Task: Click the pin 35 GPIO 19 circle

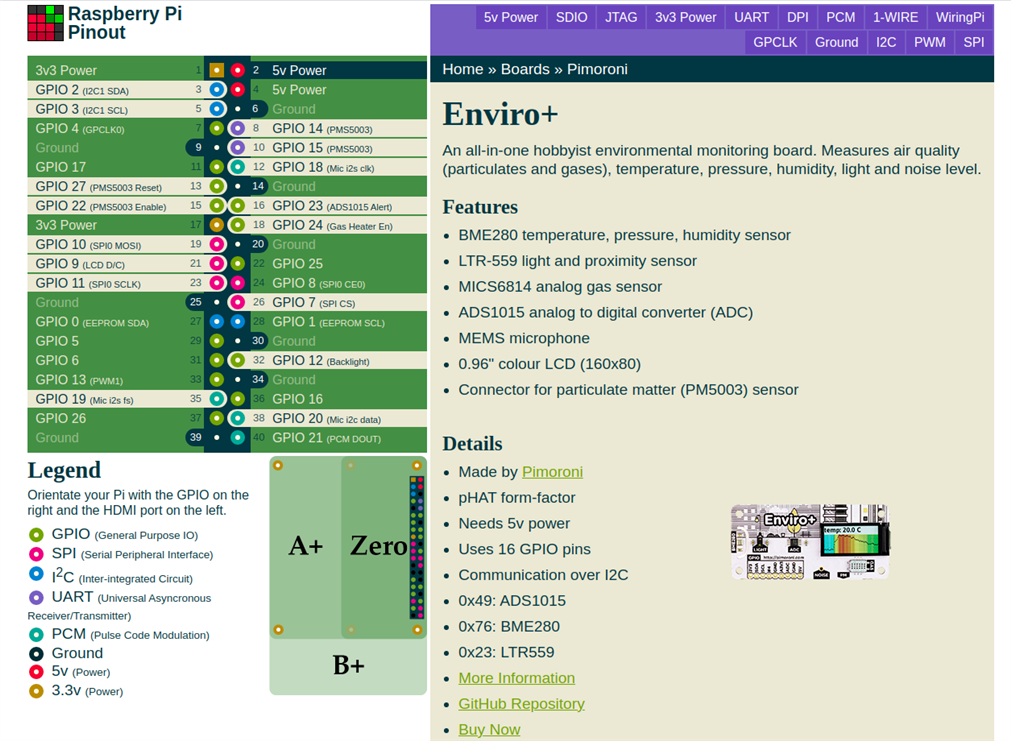Action: (217, 399)
